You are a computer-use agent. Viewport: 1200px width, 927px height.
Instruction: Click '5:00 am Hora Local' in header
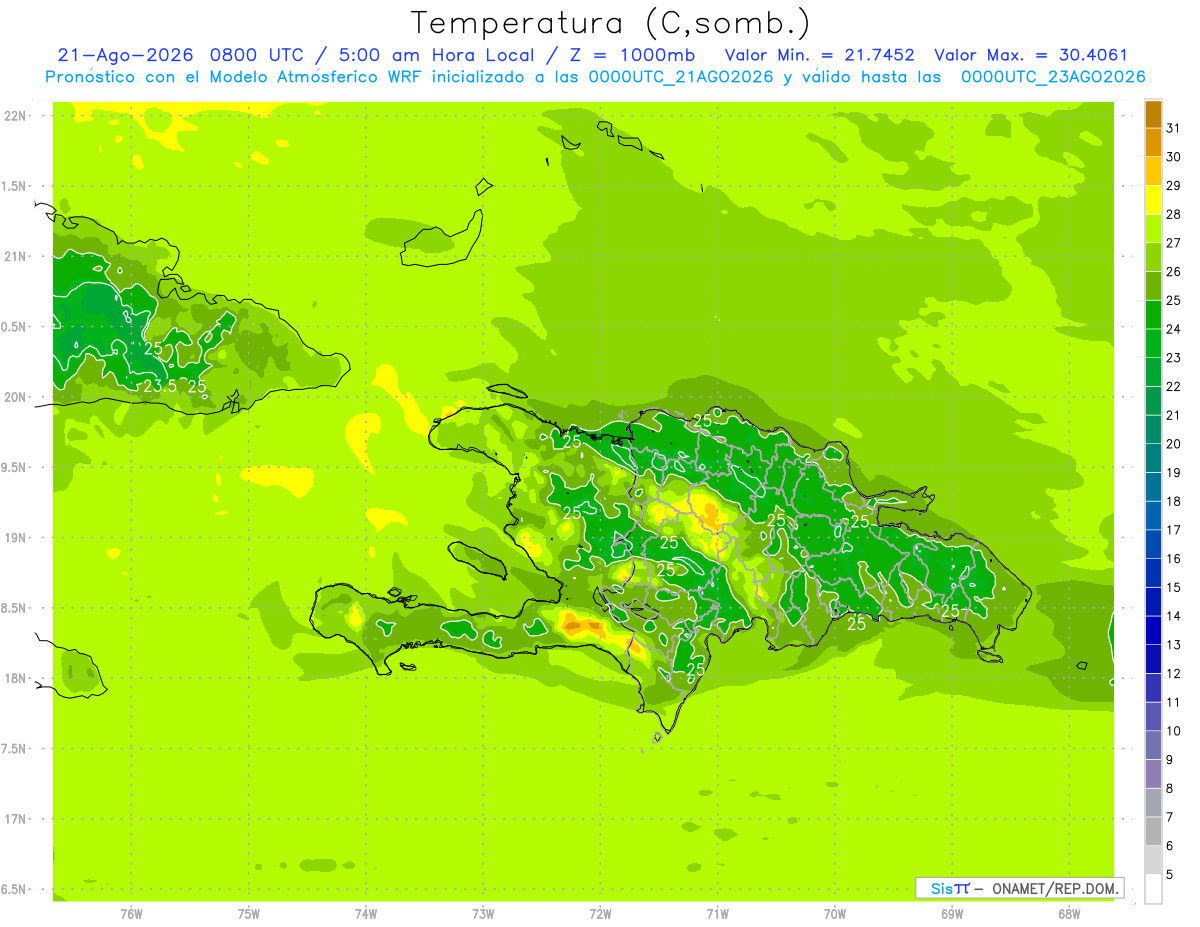435,55
